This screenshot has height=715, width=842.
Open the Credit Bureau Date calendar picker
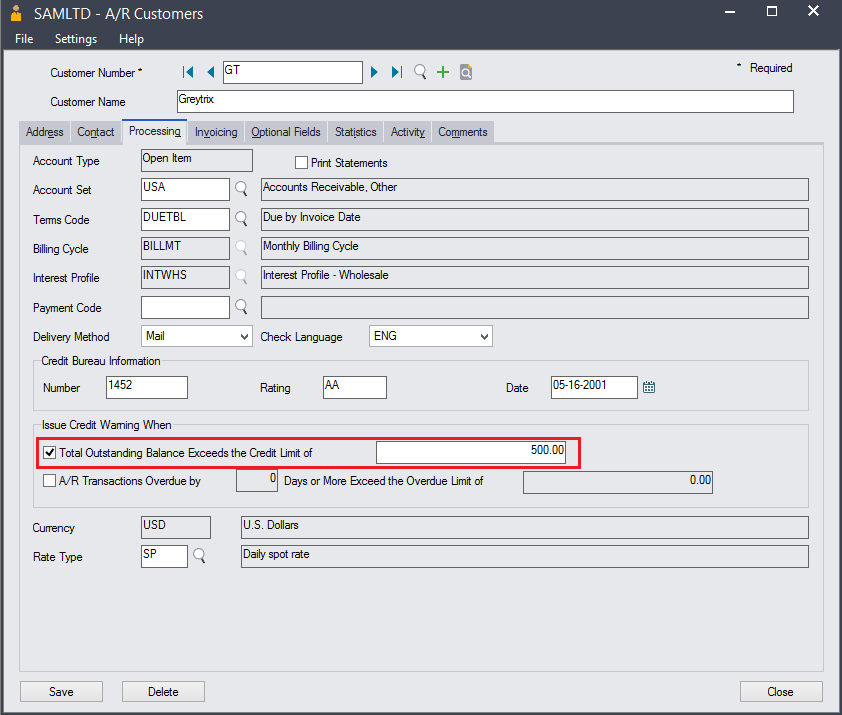(649, 387)
